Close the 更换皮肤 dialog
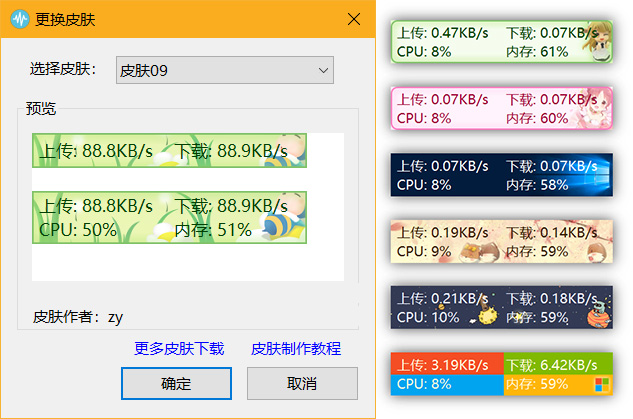 point(354,19)
